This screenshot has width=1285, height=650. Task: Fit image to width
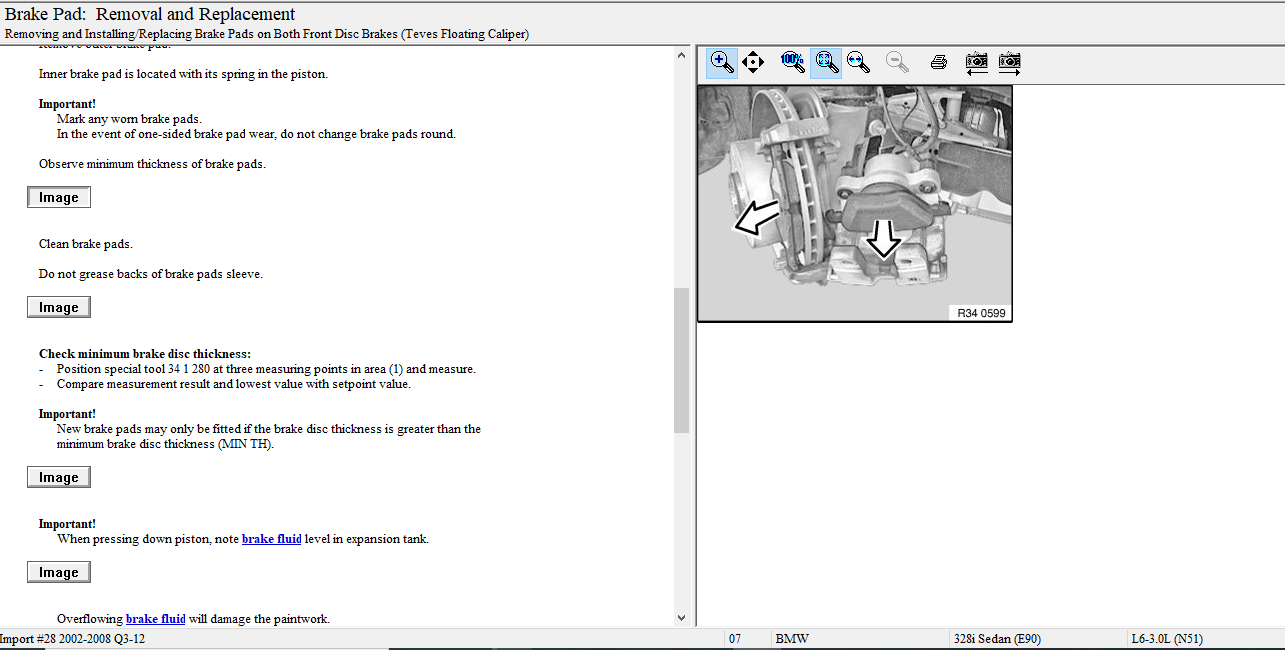[858, 62]
